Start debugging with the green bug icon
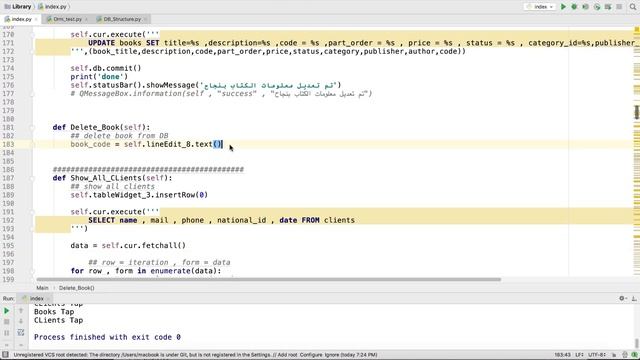Image resolution: width=640 pixels, height=360 pixels. (574, 7)
